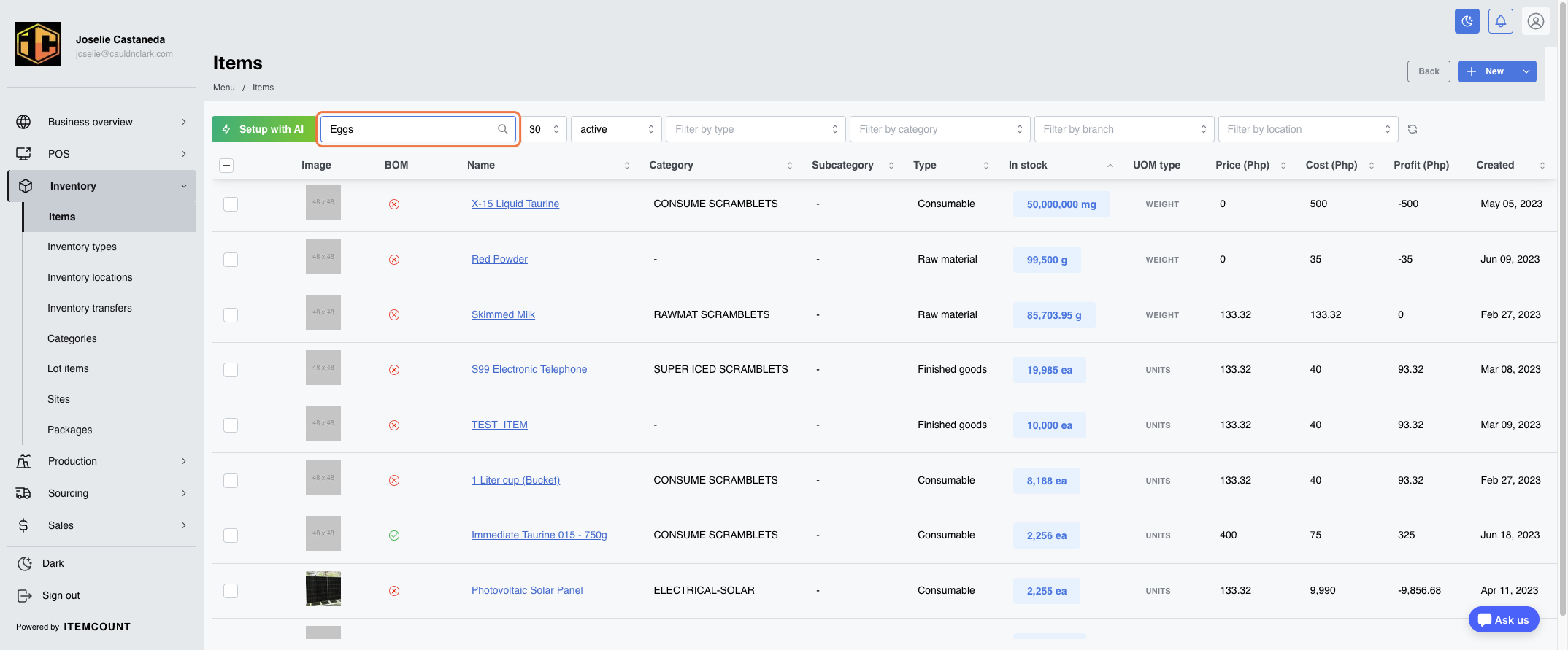Click the Business overview globe icon

tap(23, 122)
